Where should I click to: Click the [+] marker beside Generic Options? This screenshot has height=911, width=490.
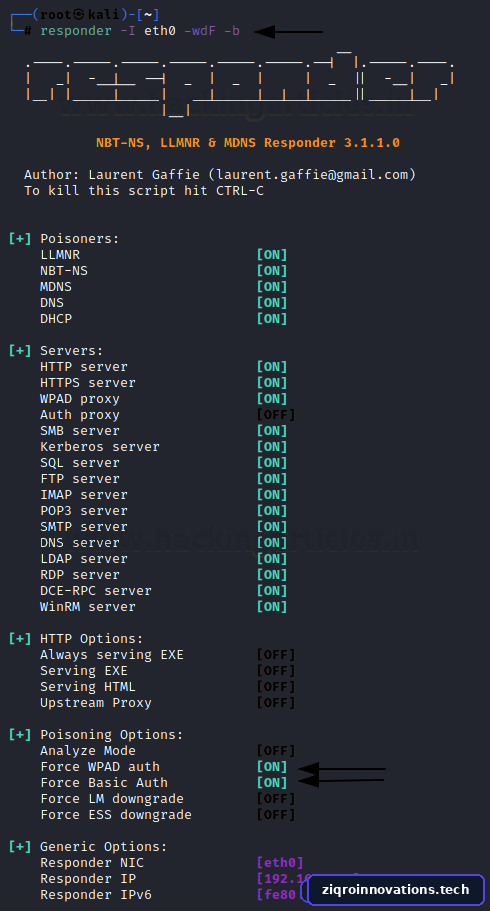(x=20, y=847)
